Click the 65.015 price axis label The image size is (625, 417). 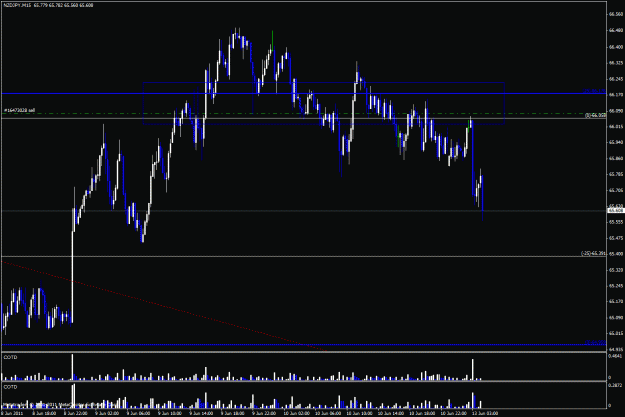pos(616,333)
